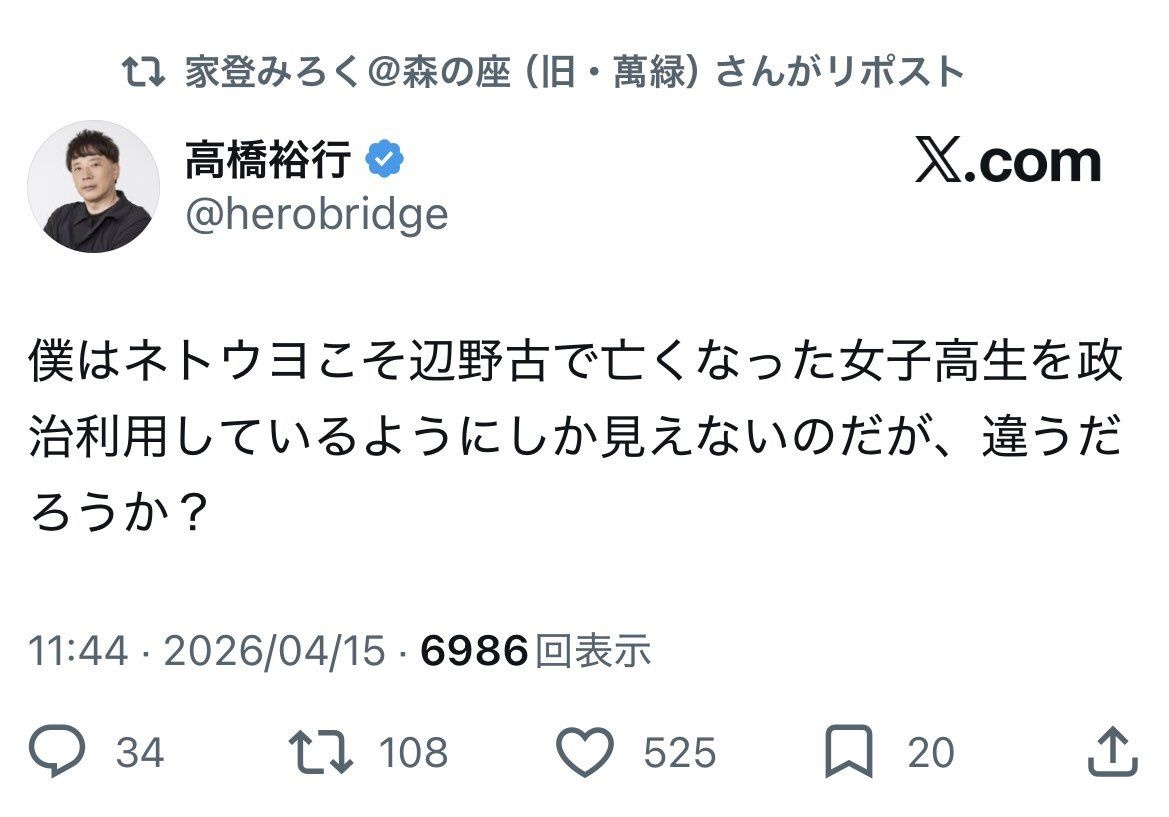The height and width of the screenshot is (817, 1169).
Task: Click the bookmark count 20
Action: pyautogui.click(x=931, y=753)
